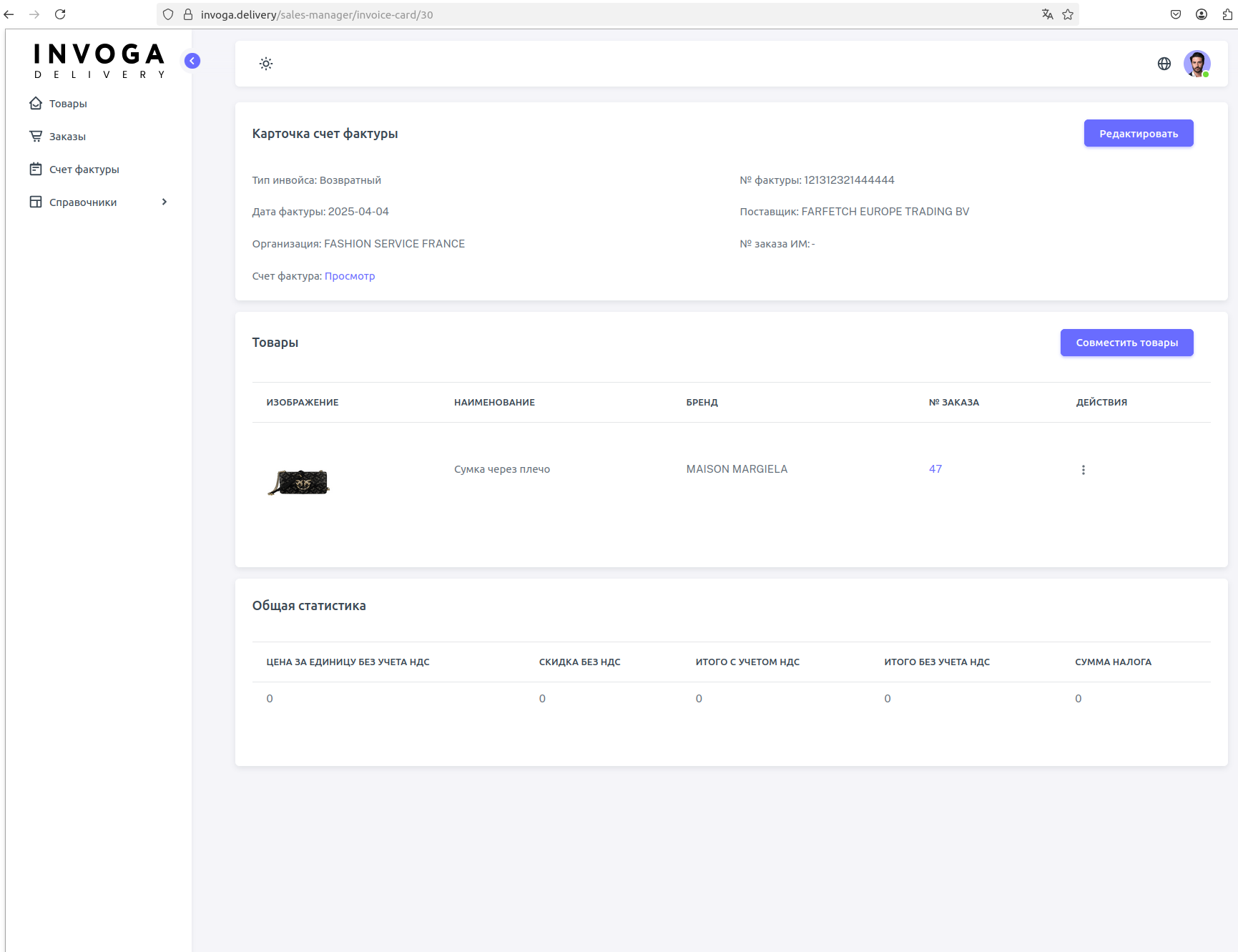Click the INVOGA Delivery logo
Screen dimensions: 1238x952
pos(99,60)
